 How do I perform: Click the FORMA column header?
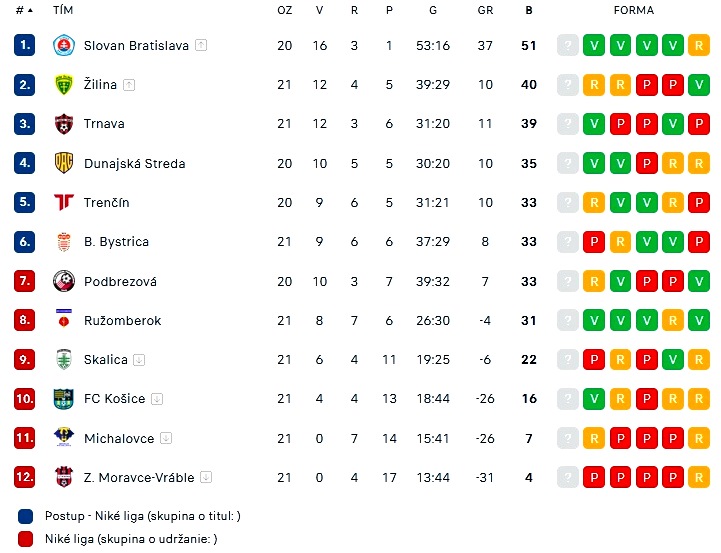634,10
